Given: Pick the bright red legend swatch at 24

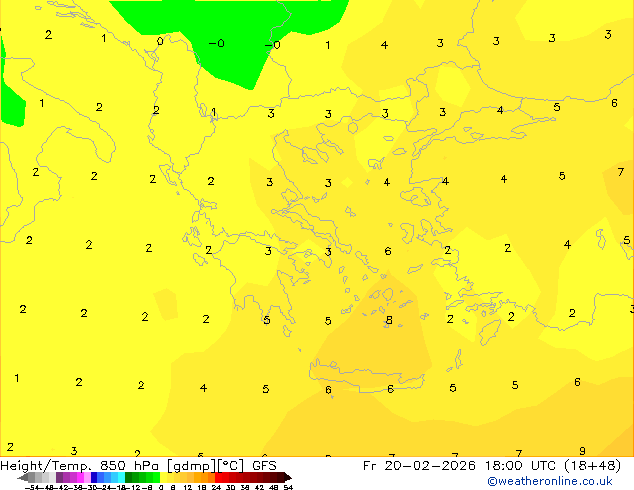Looking at the screenshot, I should (x=218, y=477).
